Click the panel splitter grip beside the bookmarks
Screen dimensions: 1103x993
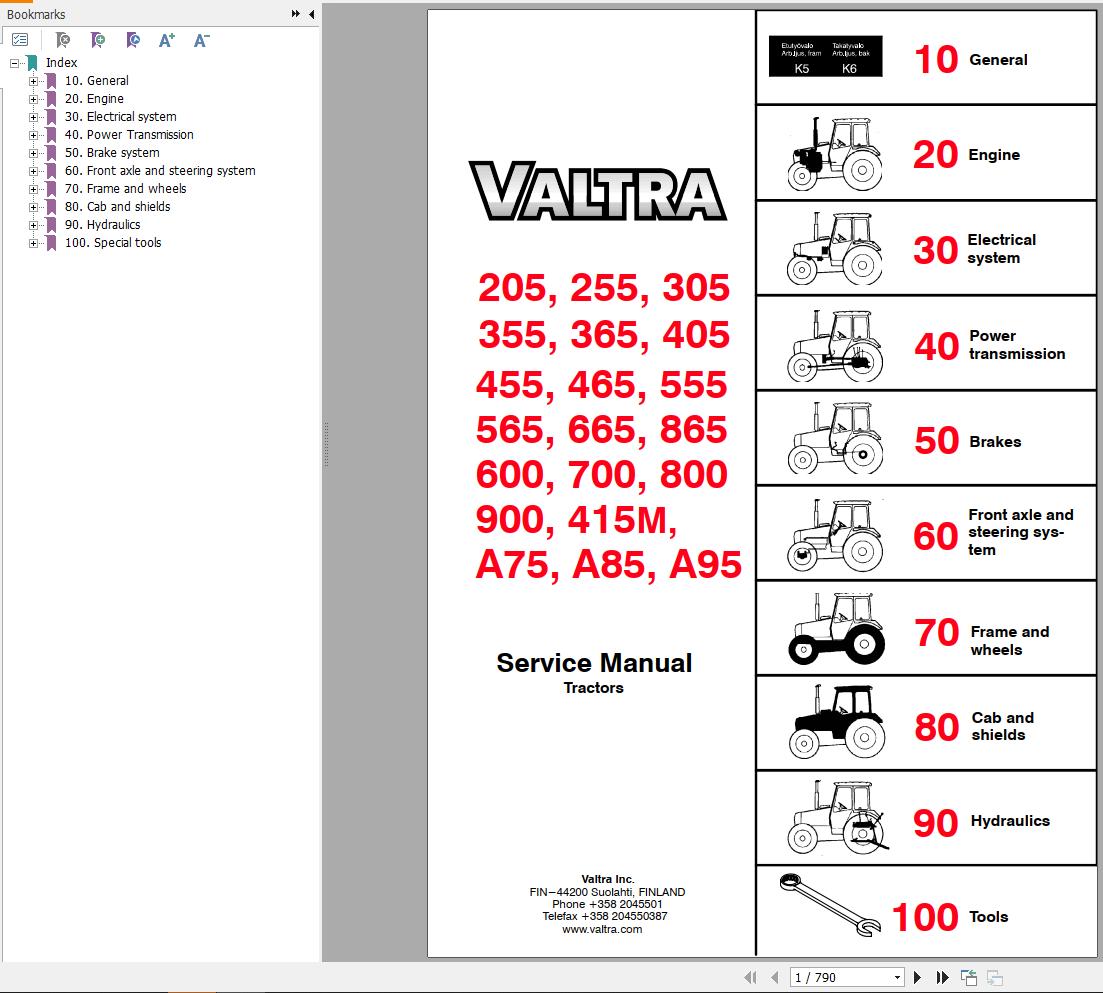tap(326, 444)
